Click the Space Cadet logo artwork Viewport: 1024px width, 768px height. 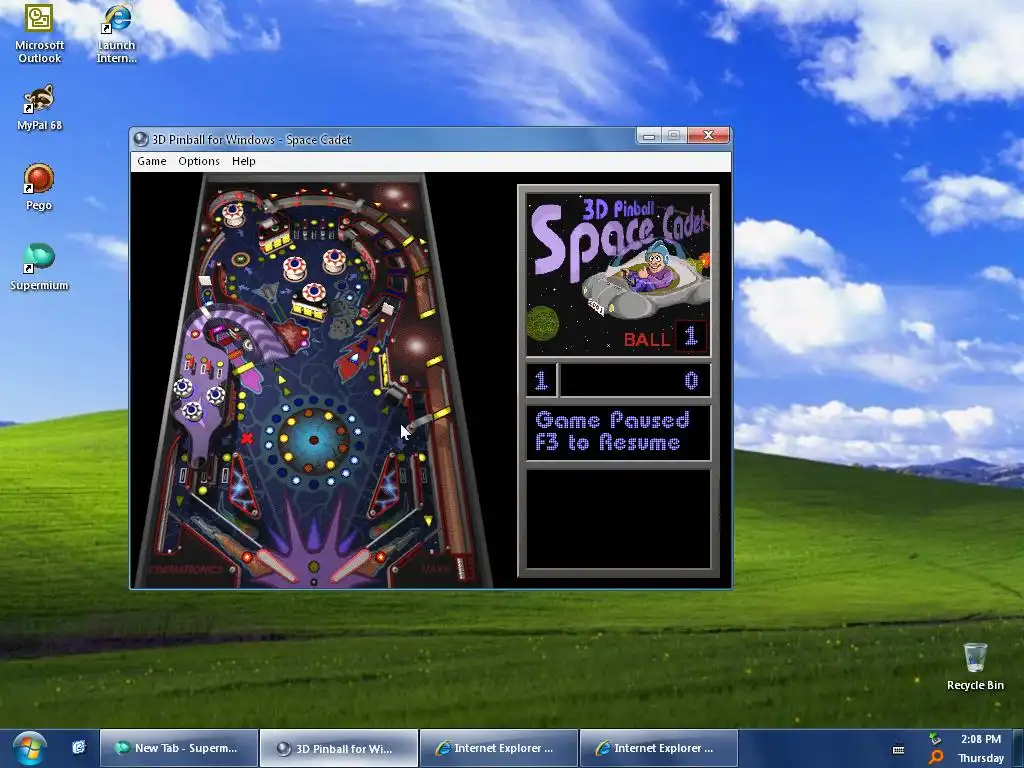[618, 274]
